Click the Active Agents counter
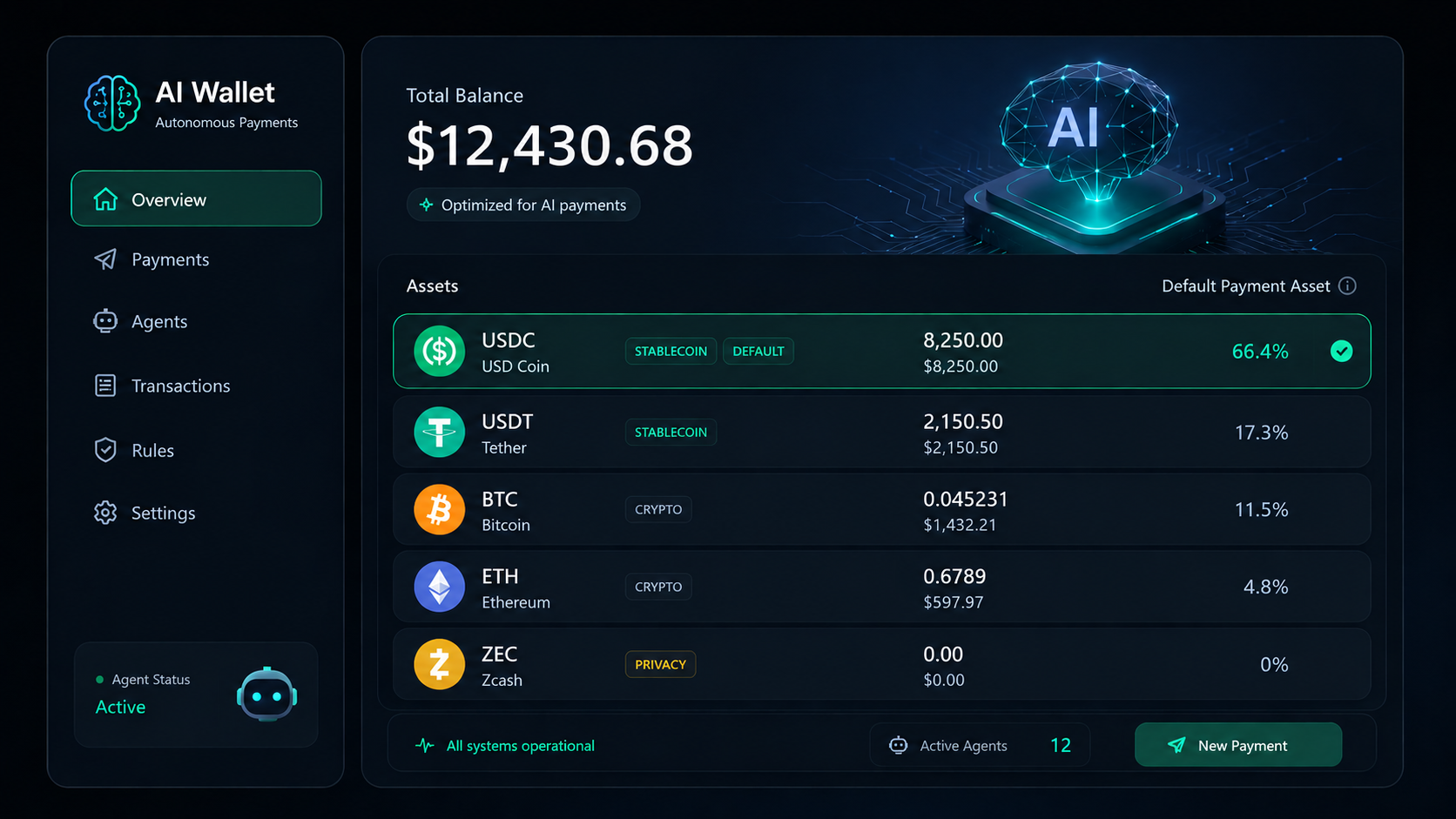Viewport: 1456px width, 819px height. pyautogui.click(x=980, y=745)
